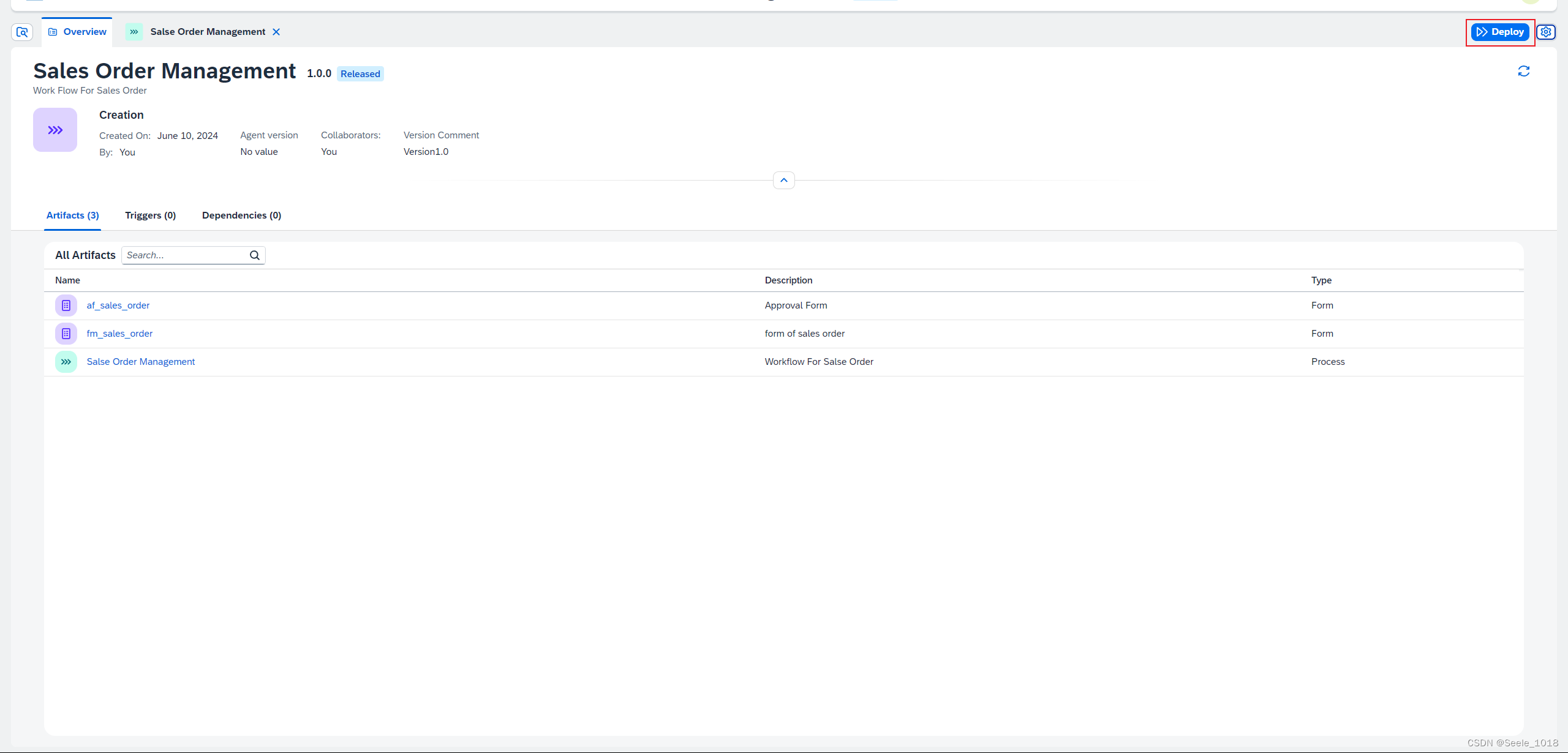Focus the All Artifacts search field
This screenshot has height=753, width=1568.
pyautogui.click(x=193, y=255)
